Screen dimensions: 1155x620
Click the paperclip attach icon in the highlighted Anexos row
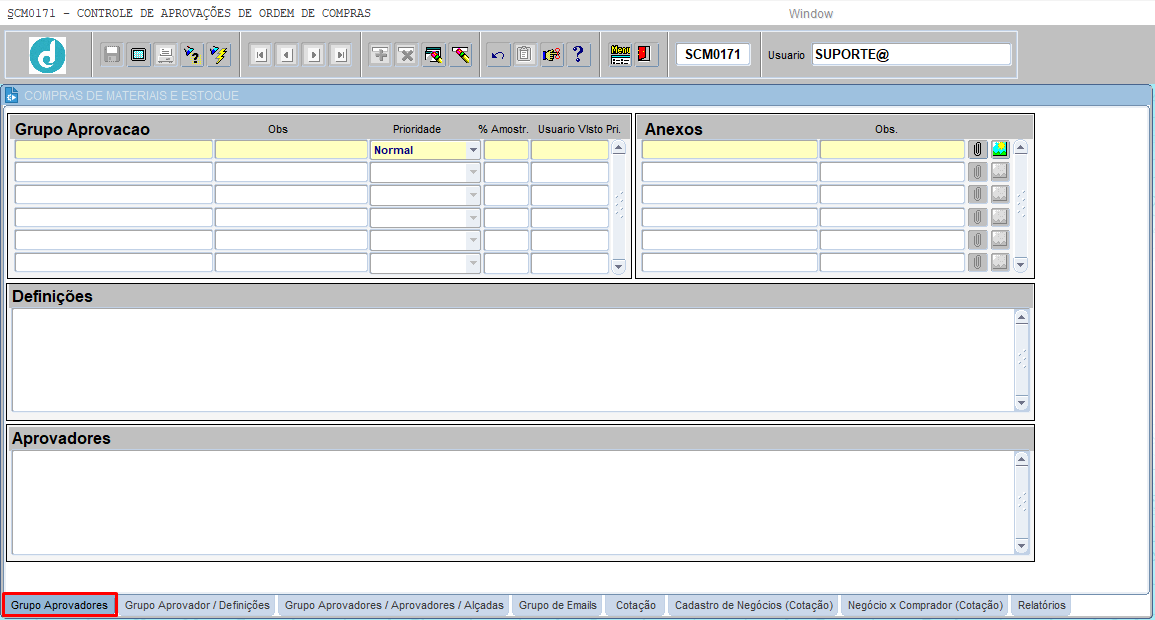(977, 149)
